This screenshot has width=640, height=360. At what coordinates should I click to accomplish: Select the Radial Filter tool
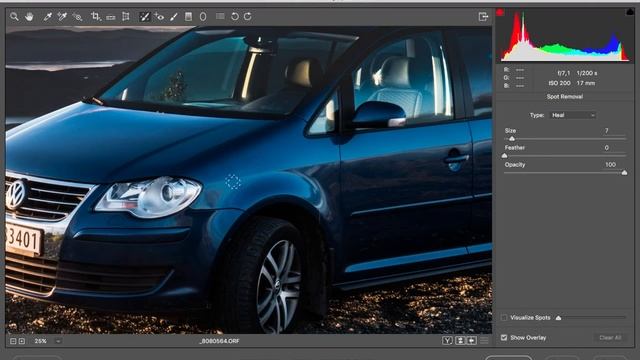pyautogui.click(x=203, y=17)
